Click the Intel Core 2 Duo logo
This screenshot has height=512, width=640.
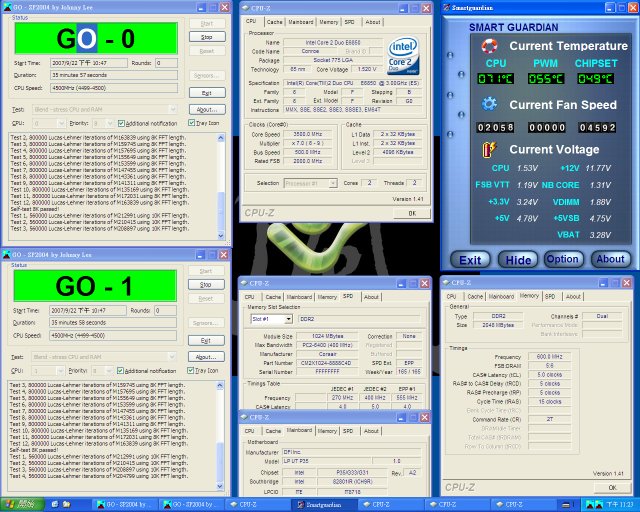click(x=403, y=56)
